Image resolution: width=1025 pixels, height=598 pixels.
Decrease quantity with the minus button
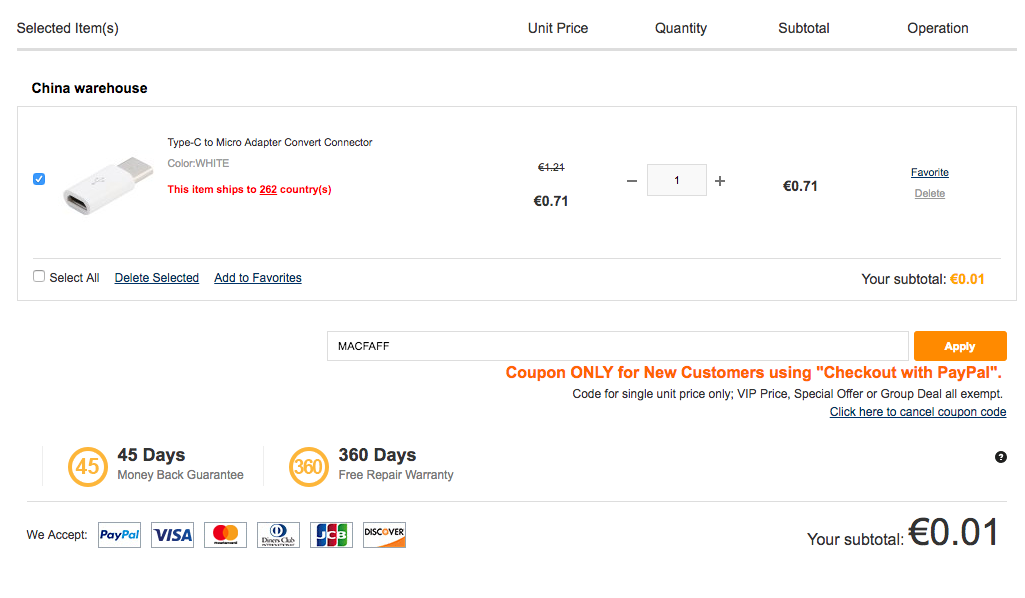631,181
